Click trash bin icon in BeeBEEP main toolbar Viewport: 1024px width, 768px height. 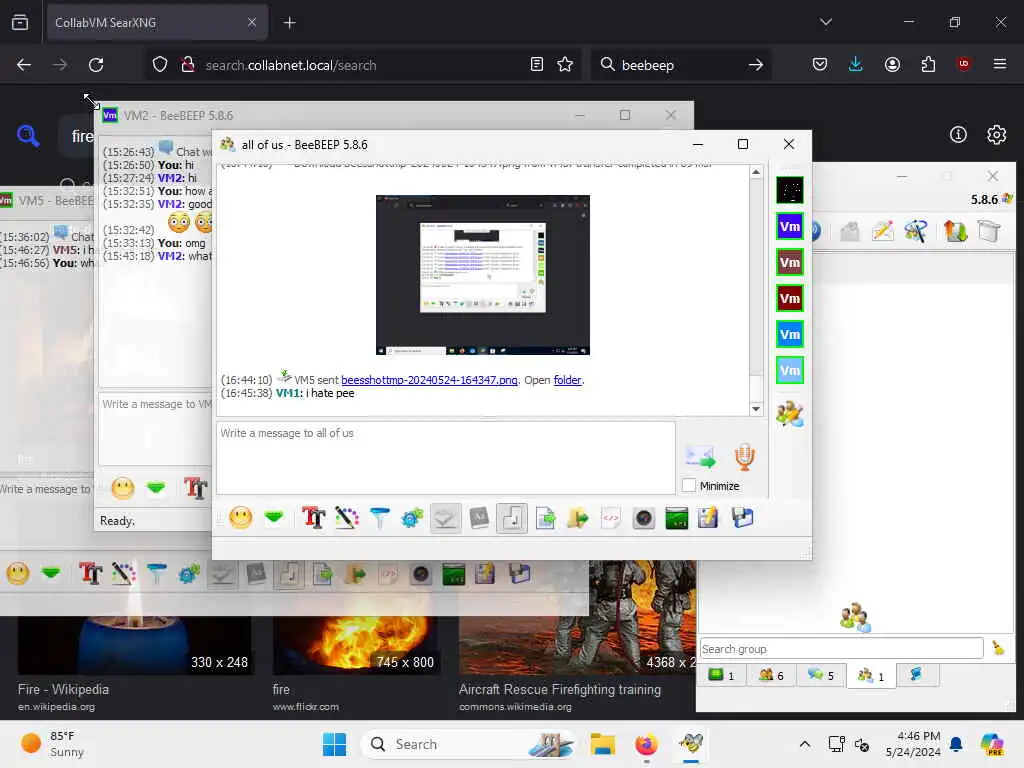point(989,231)
